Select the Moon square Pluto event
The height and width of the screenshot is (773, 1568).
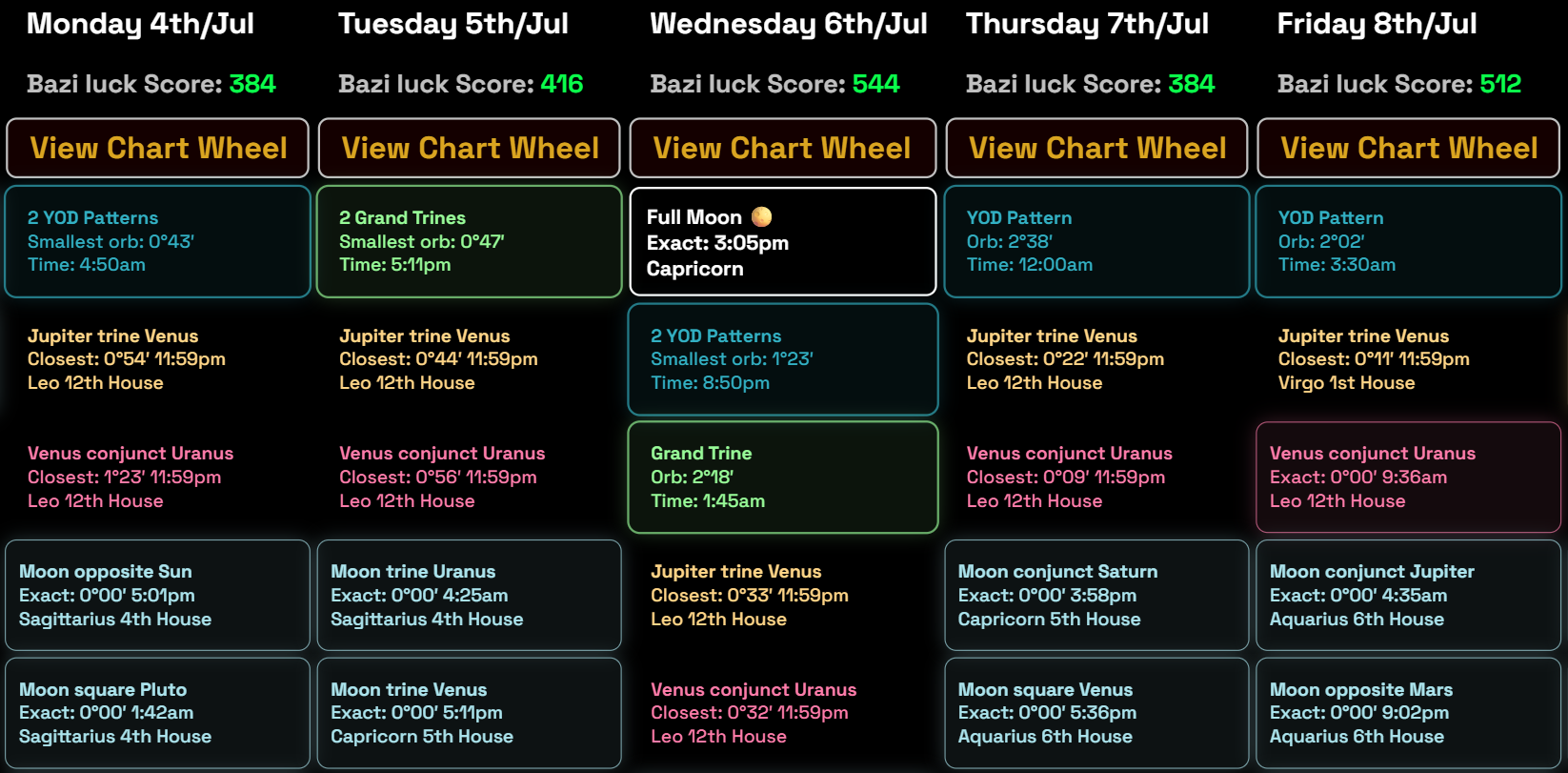[x=158, y=713]
